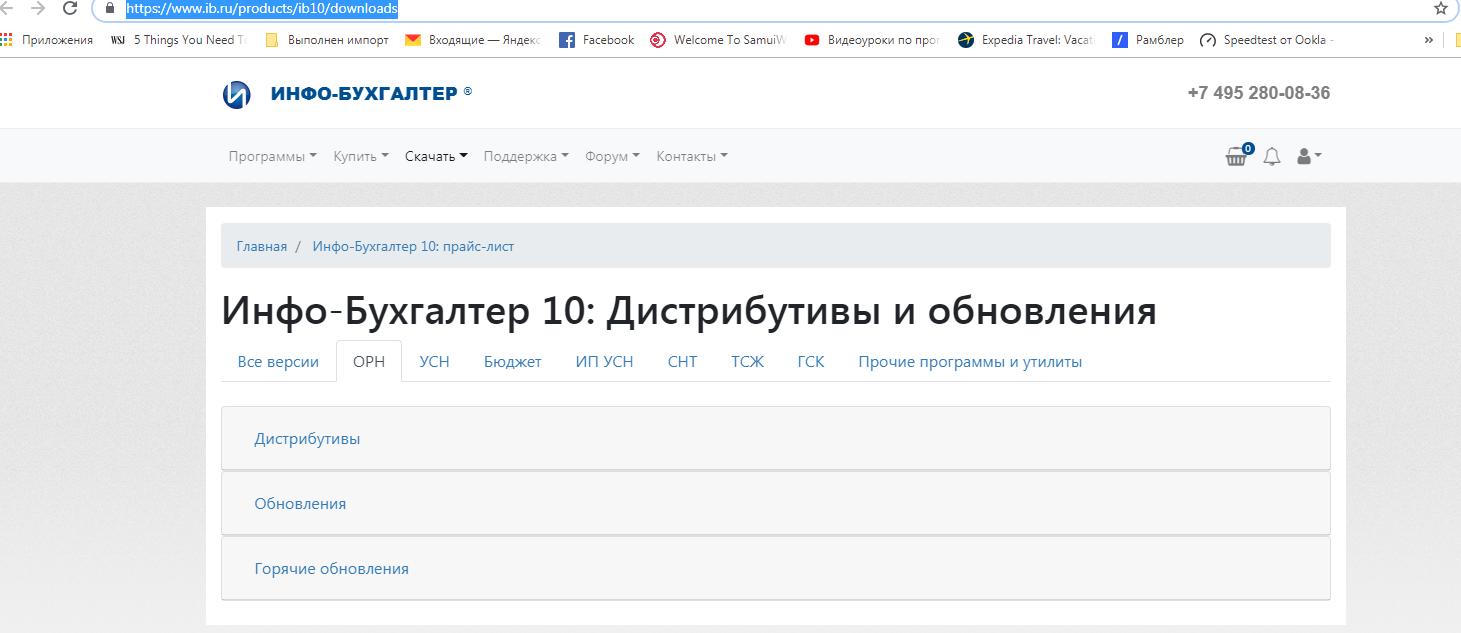Switch to the СНТ tab
1461x633 pixels.
point(682,362)
